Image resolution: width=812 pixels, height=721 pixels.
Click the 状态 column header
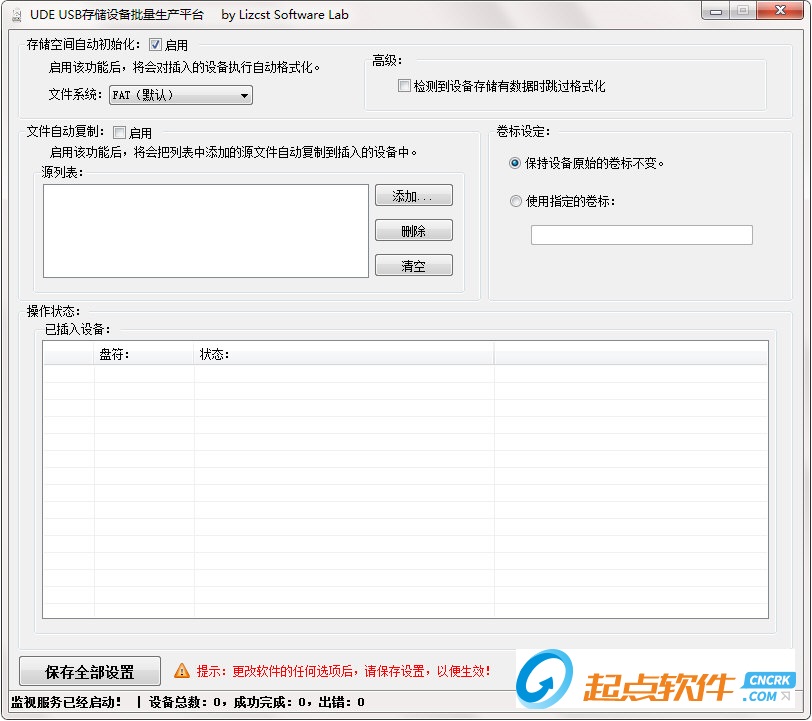pos(218,352)
